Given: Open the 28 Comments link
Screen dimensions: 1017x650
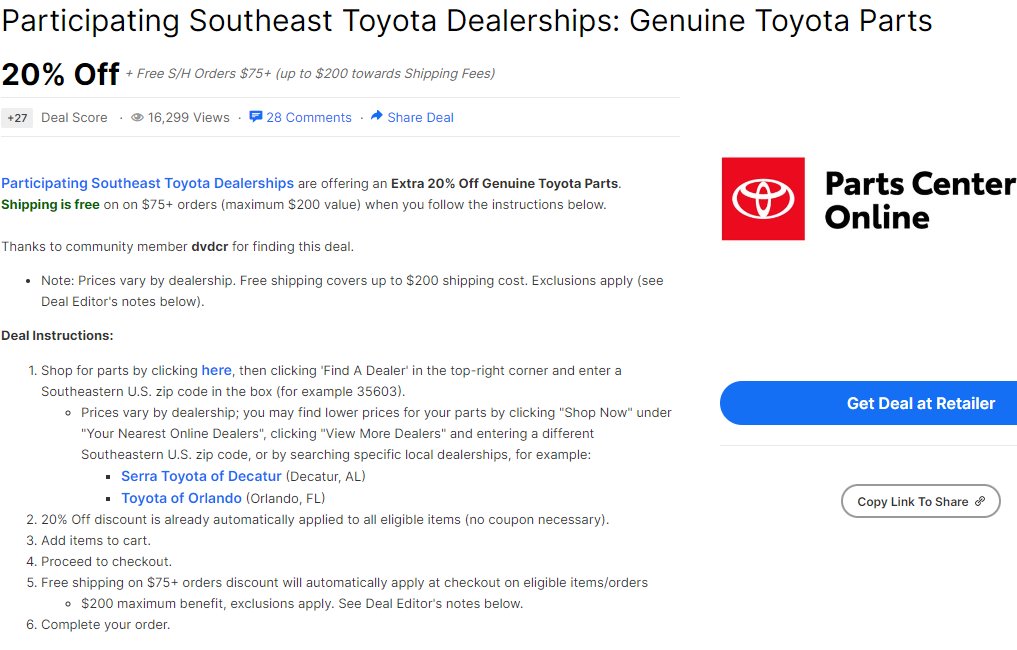Looking at the screenshot, I should 309,117.
